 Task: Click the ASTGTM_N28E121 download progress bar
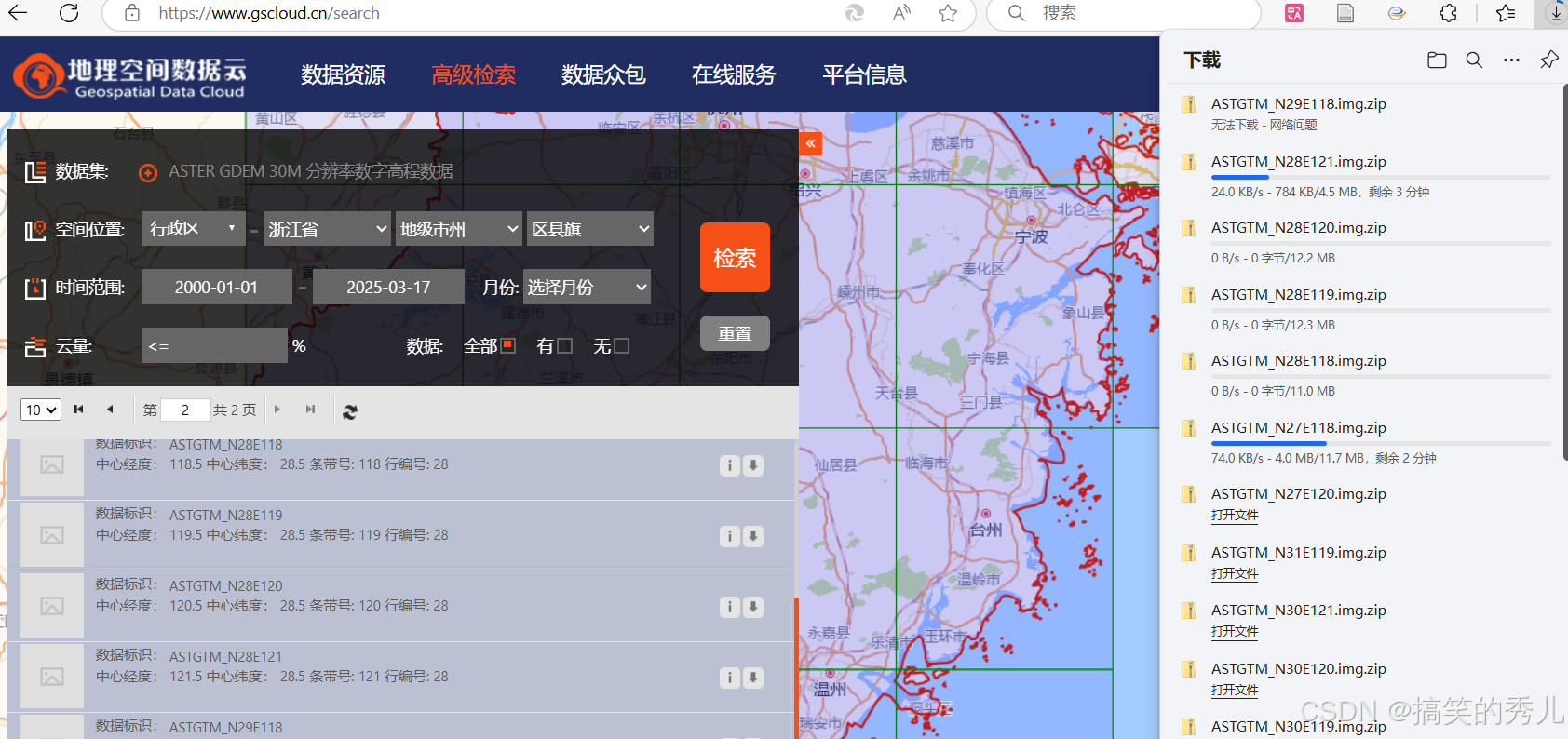[1381, 177]
